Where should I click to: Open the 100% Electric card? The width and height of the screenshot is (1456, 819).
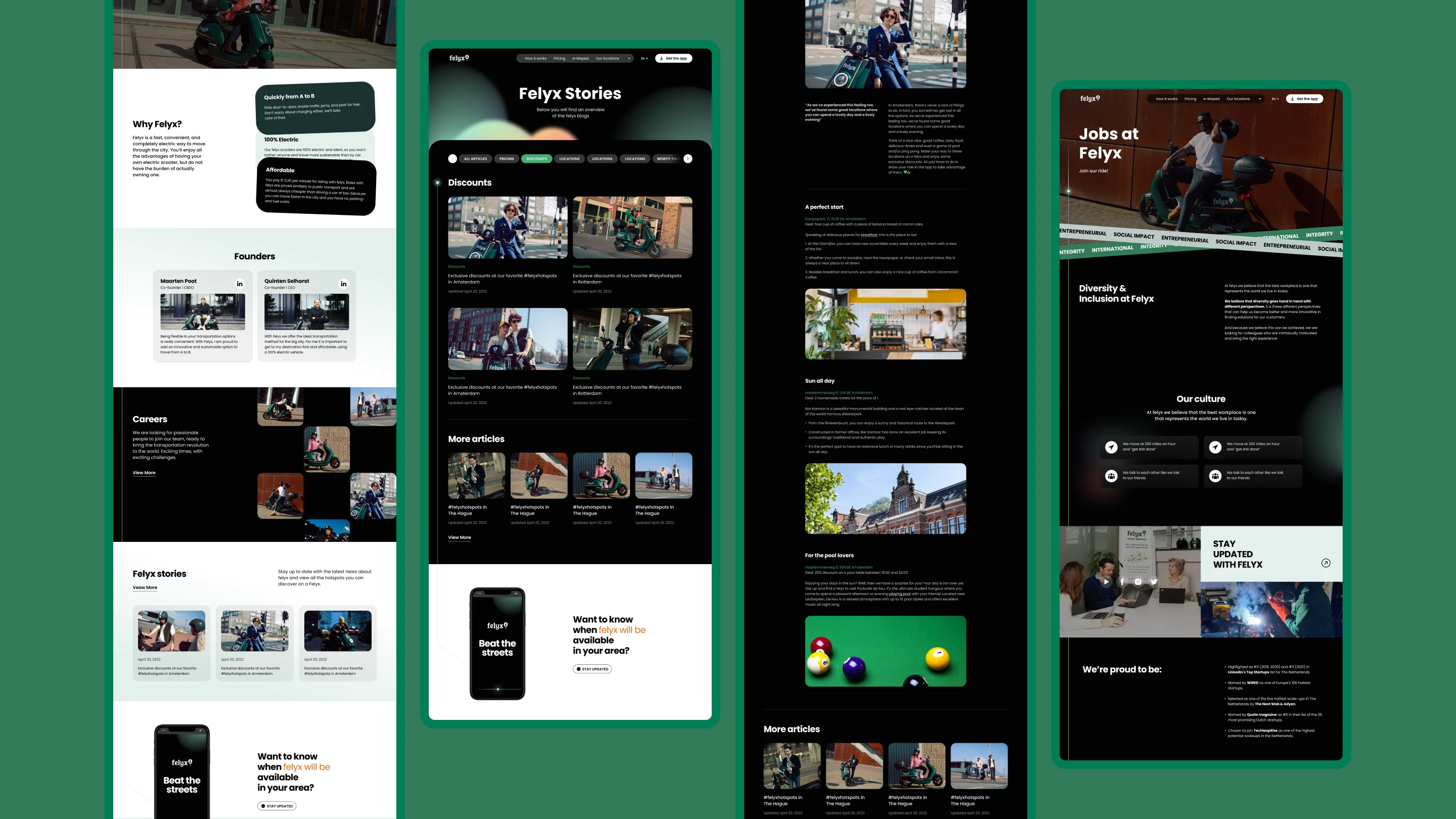pos(315,146)
